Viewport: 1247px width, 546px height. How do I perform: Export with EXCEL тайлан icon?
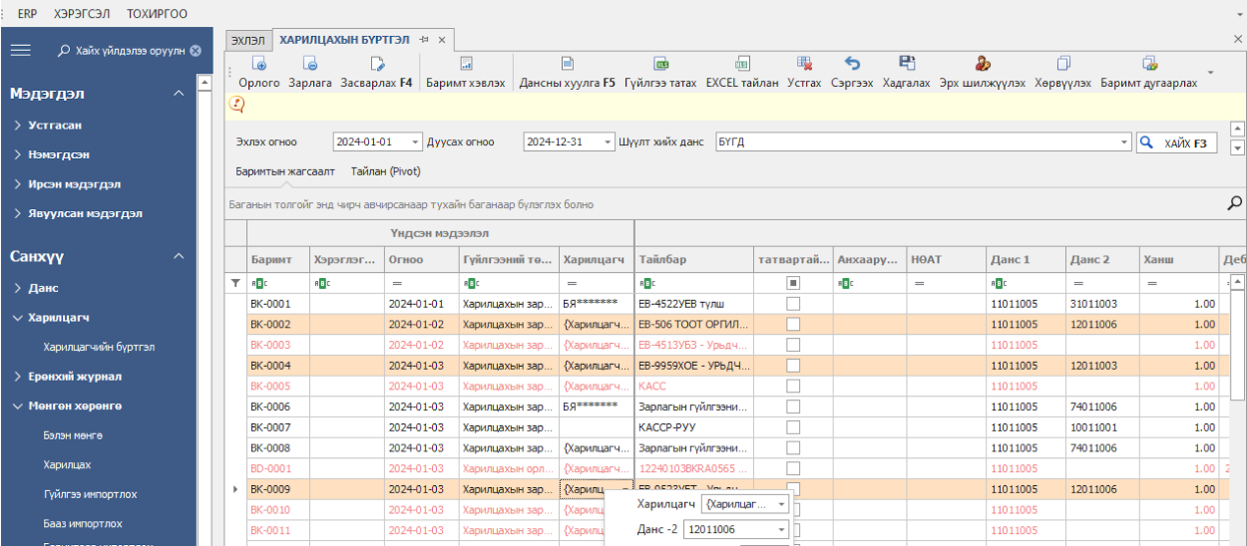pos(742,64)
